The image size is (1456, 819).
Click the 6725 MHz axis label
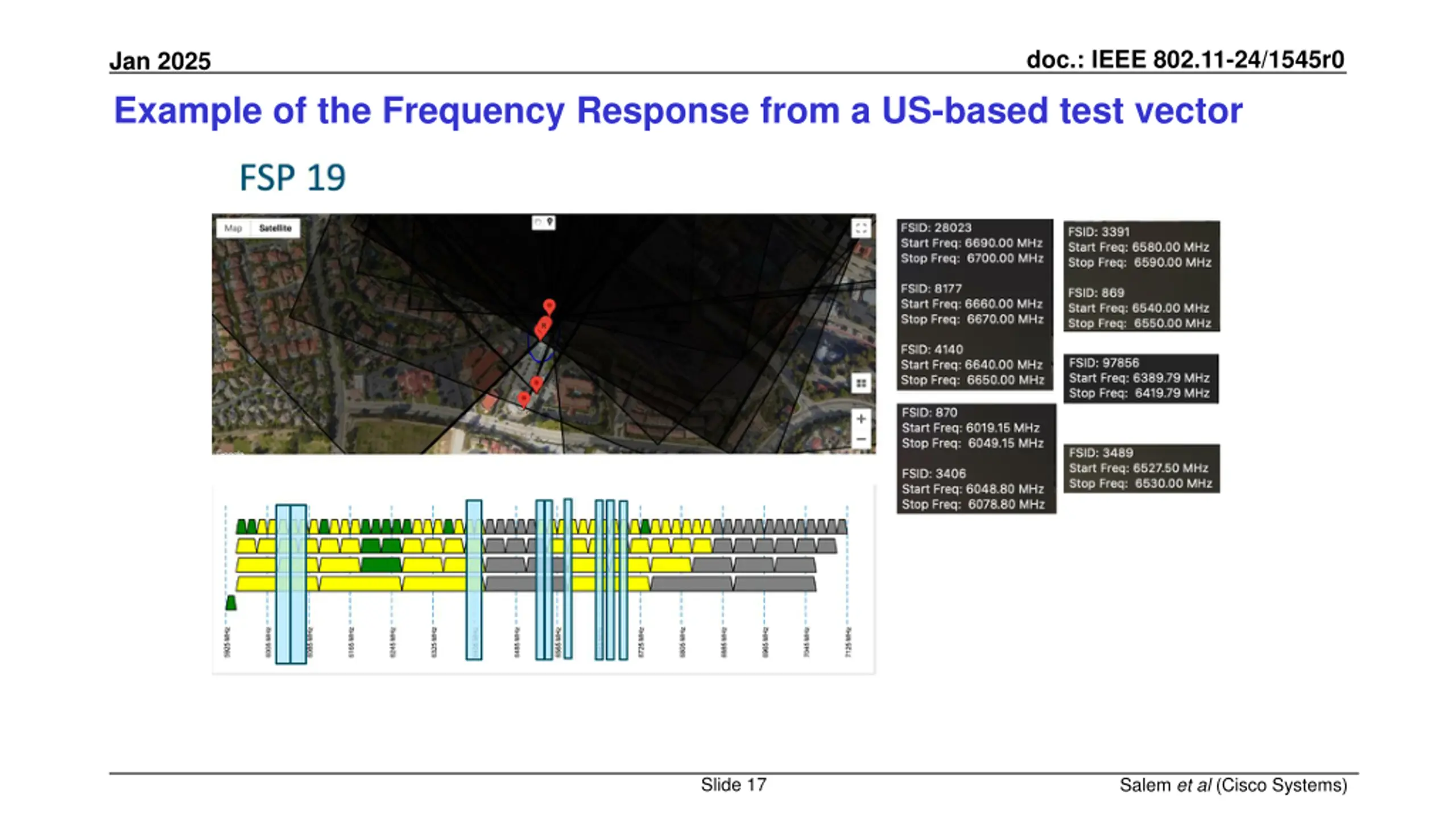click(641, 643)
